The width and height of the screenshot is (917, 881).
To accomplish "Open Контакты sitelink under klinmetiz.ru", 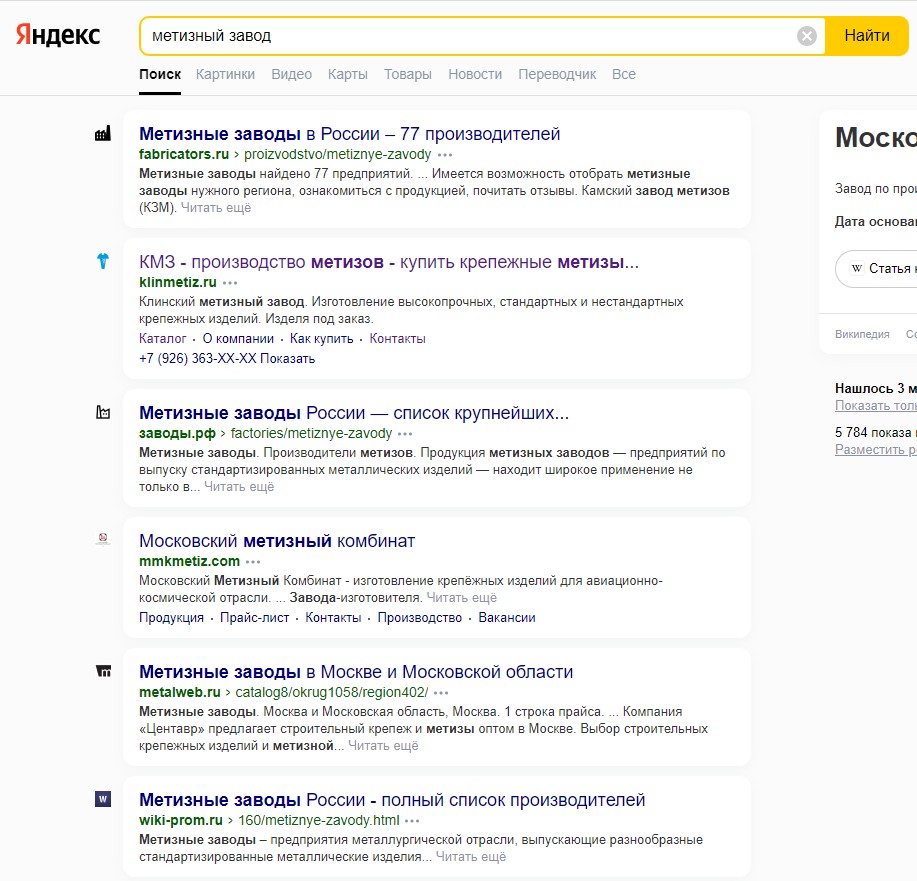I will [x=398, y=339].
